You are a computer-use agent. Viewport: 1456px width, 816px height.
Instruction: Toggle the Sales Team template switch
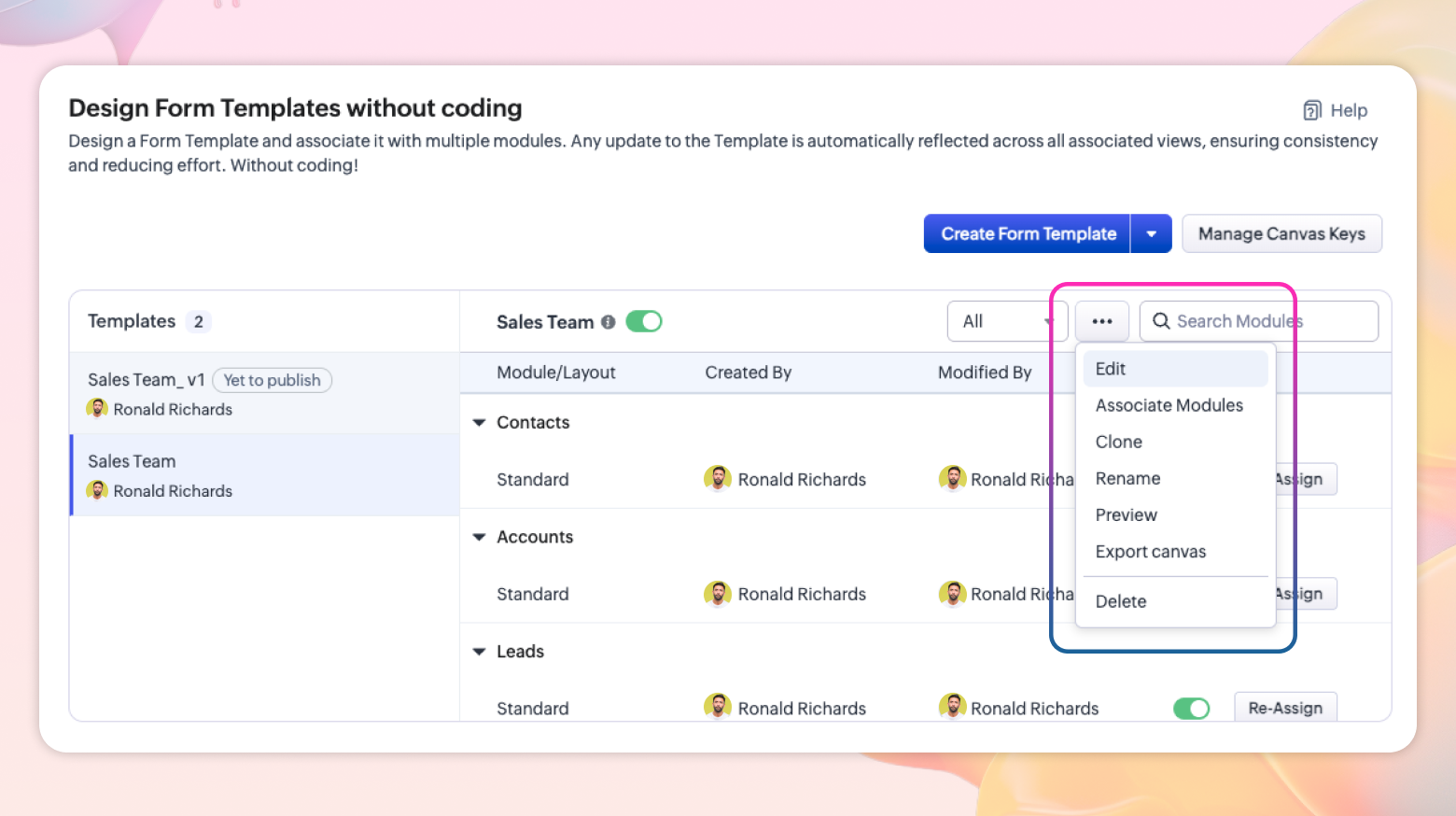tap(644, 322)
